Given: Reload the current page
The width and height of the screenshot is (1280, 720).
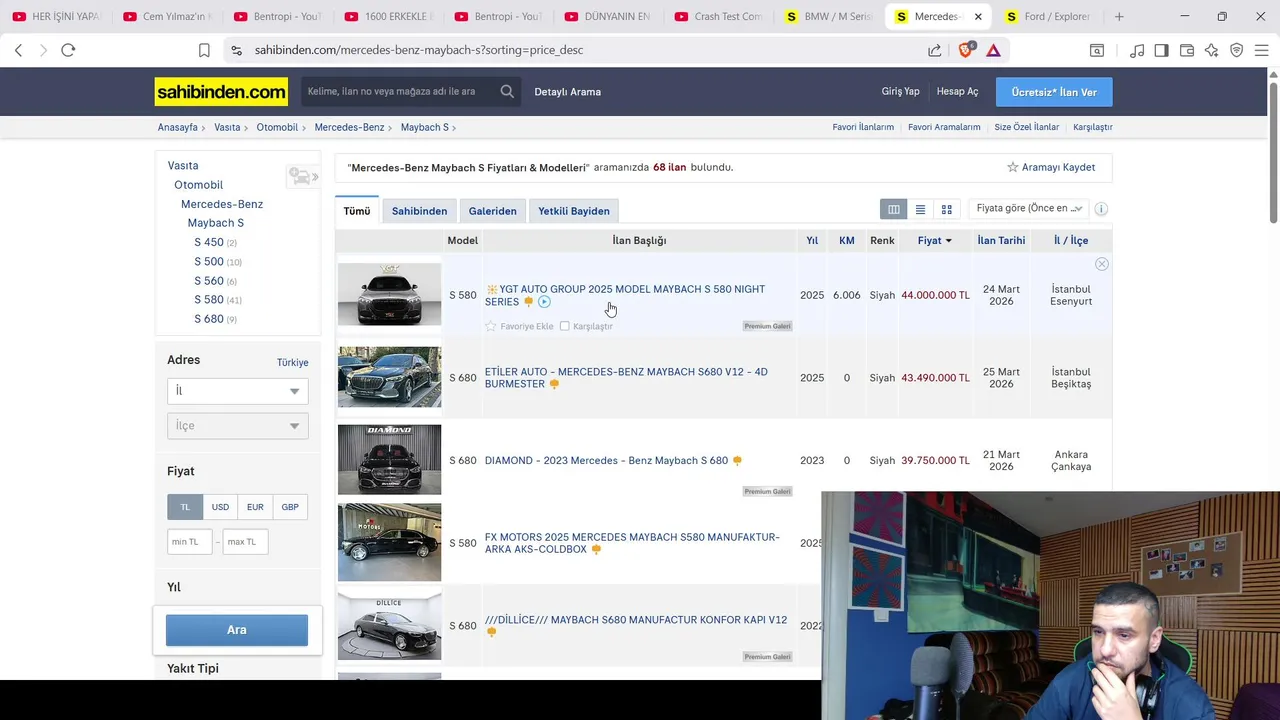Looking at the screenshot, I should coord(68,50).
